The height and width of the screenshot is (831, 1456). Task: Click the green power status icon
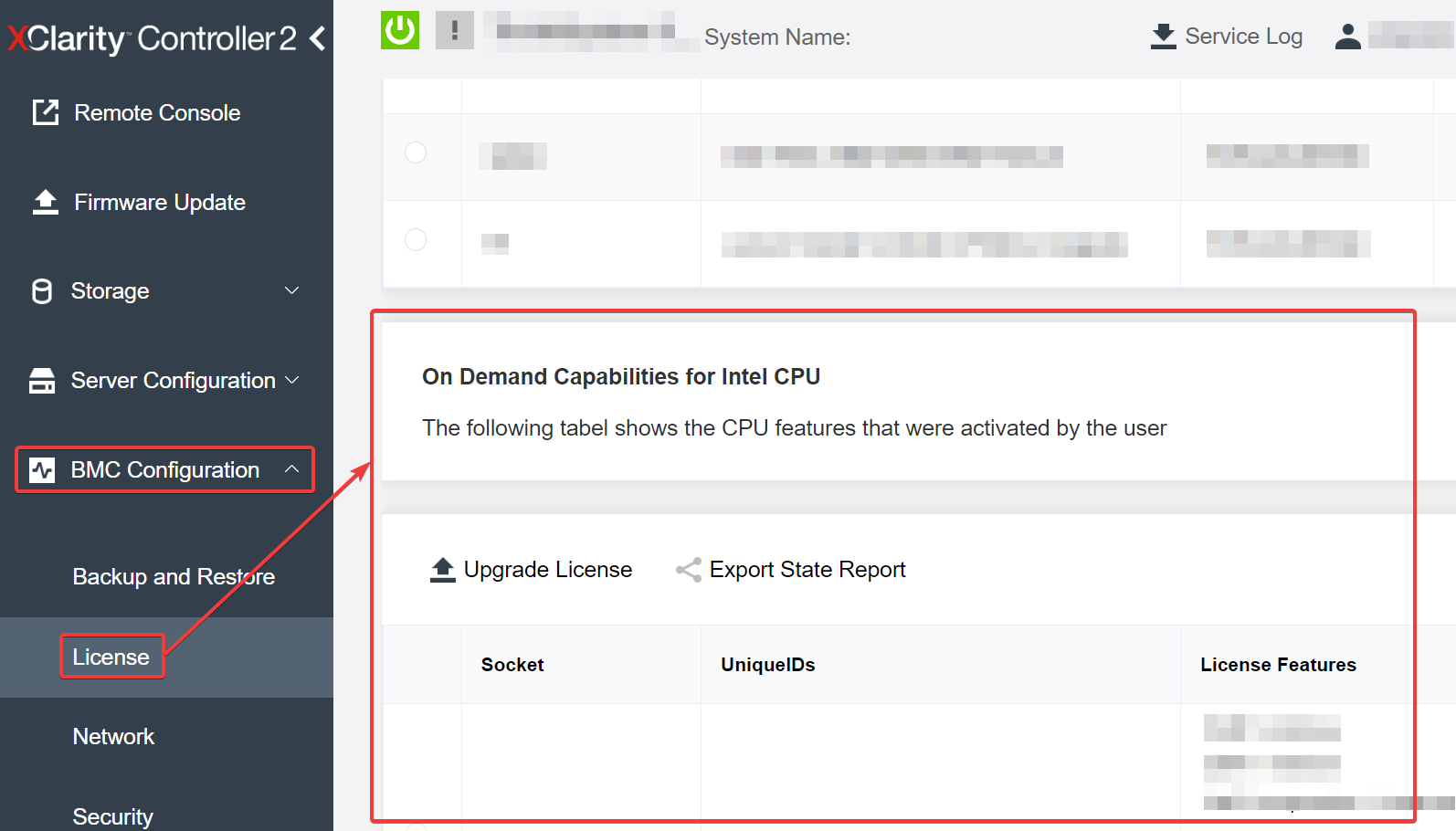coord(399,30)
